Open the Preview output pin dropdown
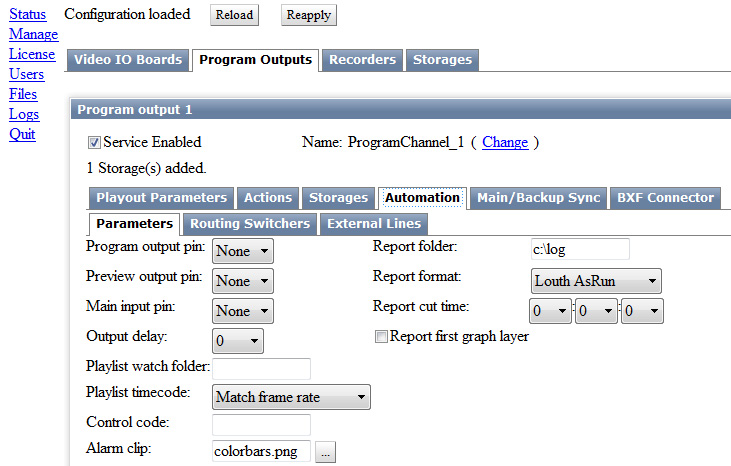This screenshot has width=731, height=466. point(243,281)
